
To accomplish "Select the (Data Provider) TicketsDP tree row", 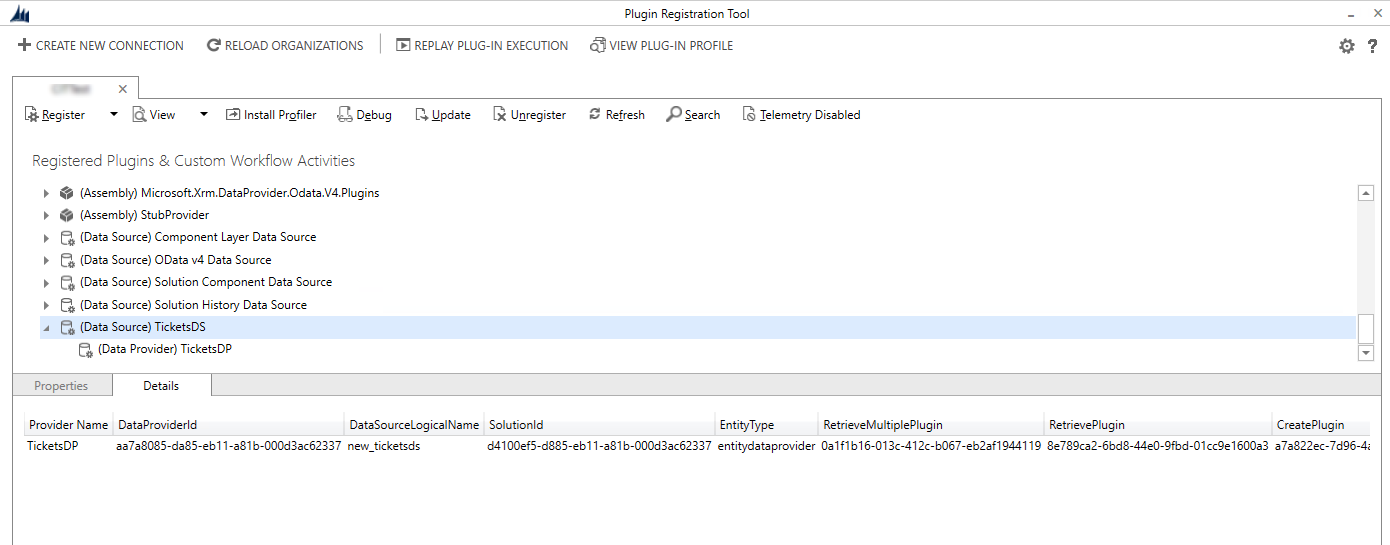I will (x=166, y=350).
